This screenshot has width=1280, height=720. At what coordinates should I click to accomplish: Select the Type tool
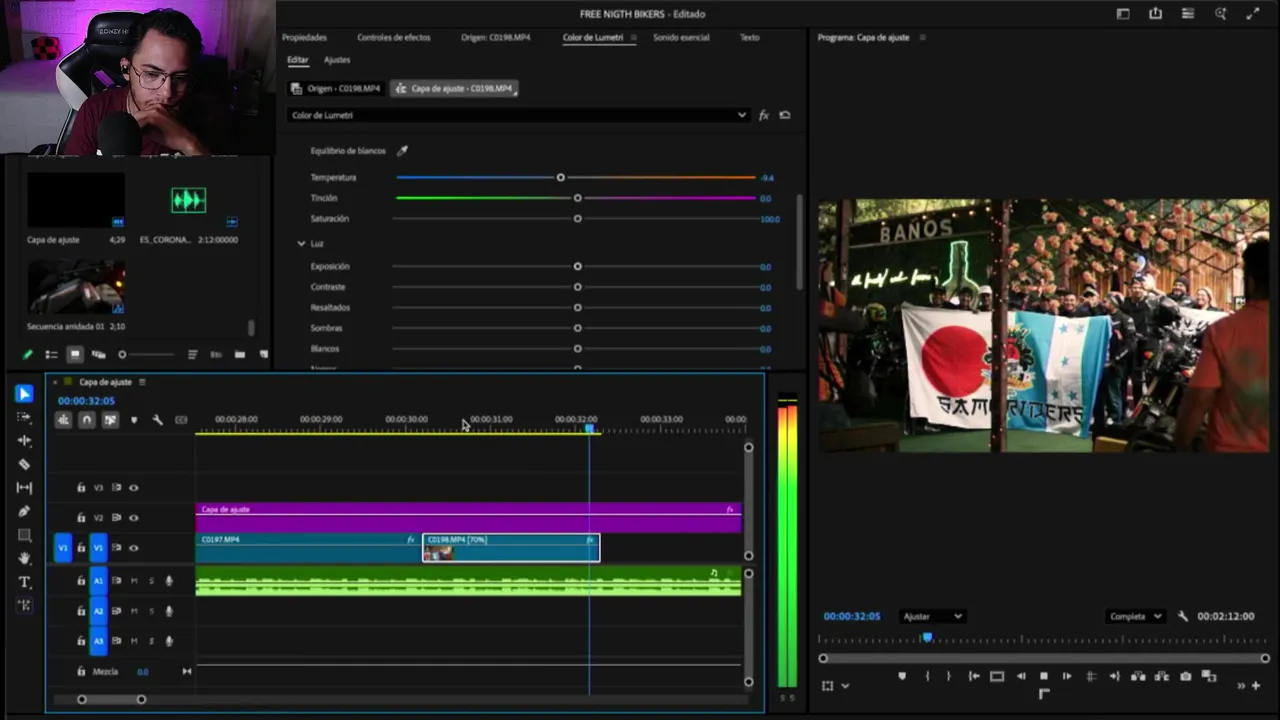pos(24,582)
